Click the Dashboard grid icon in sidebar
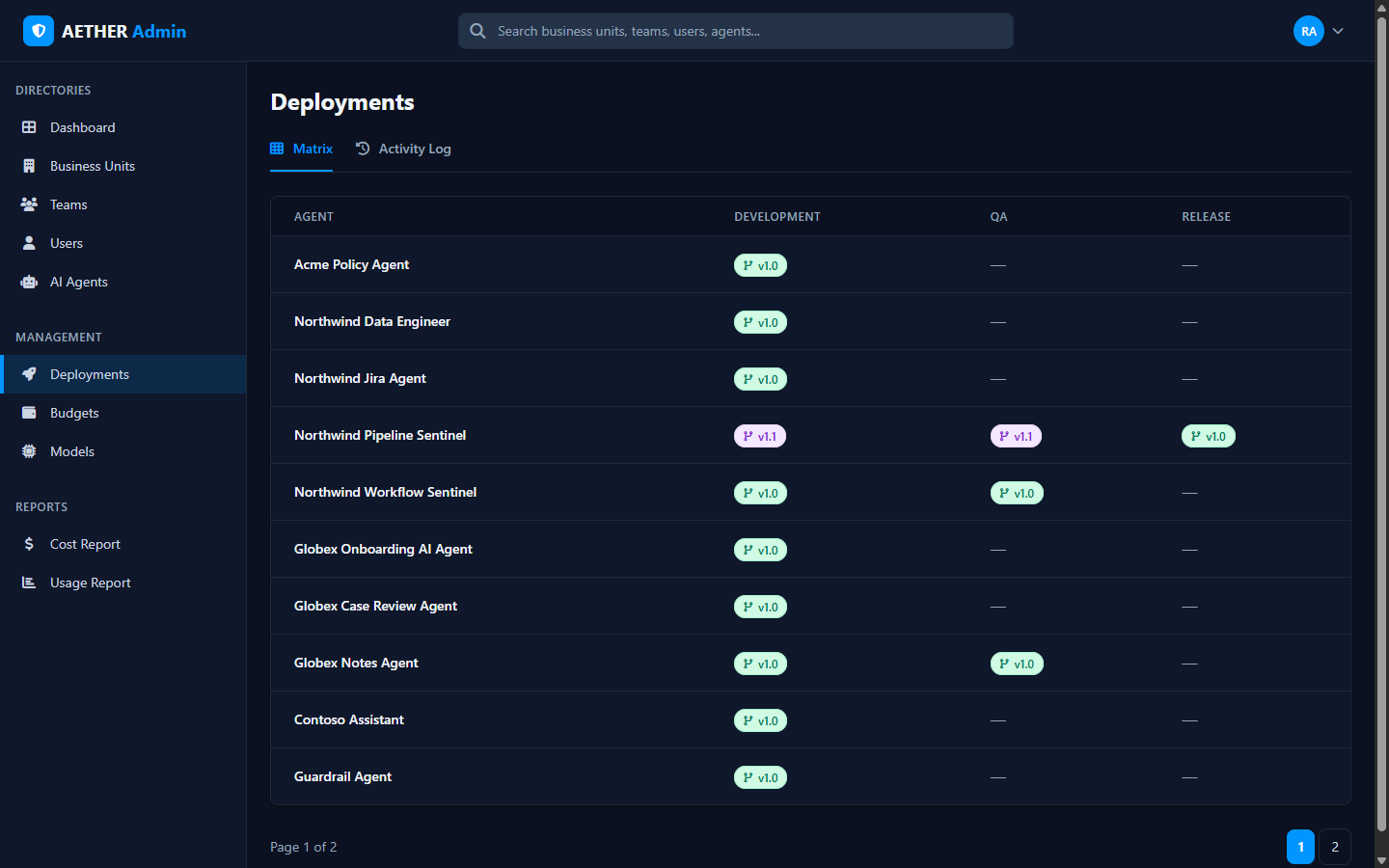 click(29, 127)
